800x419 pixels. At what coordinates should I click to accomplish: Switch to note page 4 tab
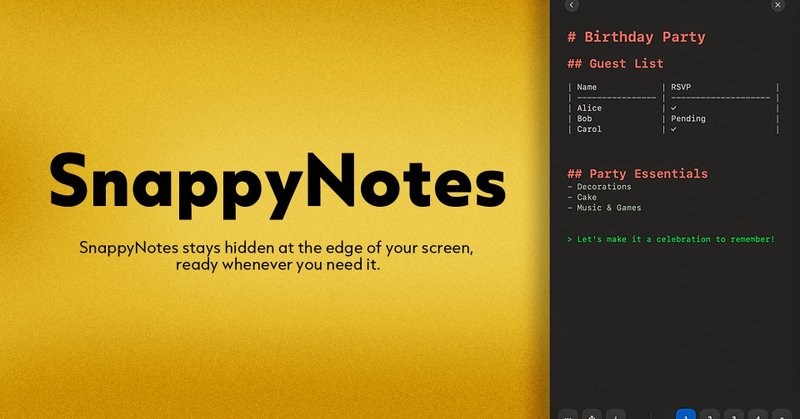(x=758, y=414)
